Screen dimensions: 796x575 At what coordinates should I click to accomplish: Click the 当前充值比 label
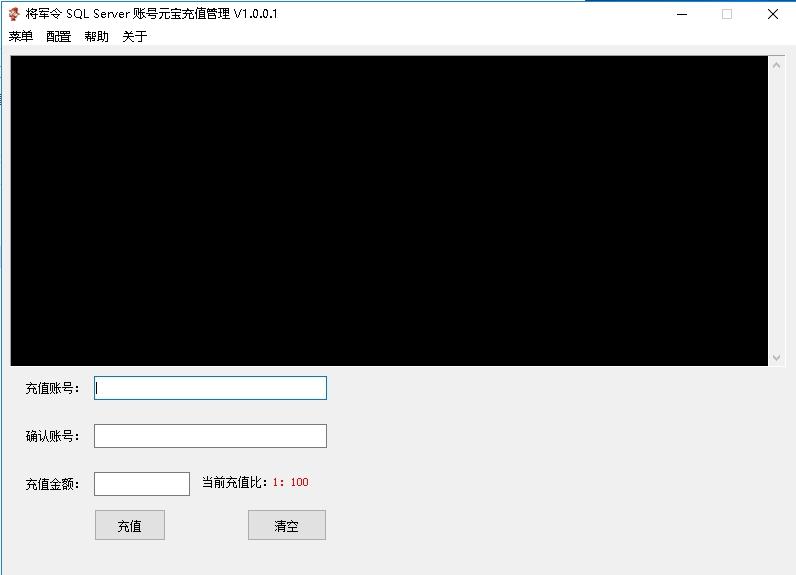pos(235,482)
